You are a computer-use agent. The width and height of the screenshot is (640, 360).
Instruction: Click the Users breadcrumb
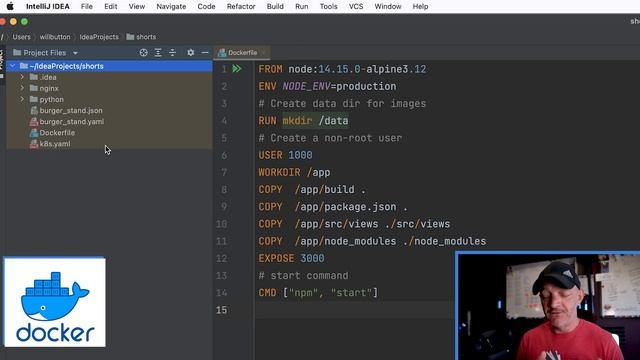pyautogui.click(x=21, y=37)
